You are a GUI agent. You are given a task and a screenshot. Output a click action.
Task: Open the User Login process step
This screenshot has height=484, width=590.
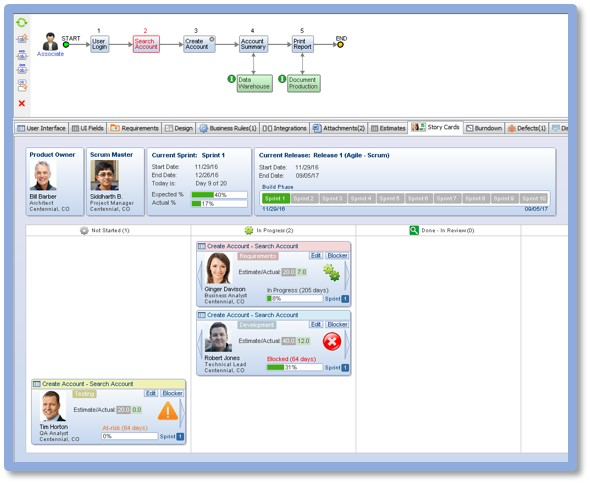click(x=99, y=44)
